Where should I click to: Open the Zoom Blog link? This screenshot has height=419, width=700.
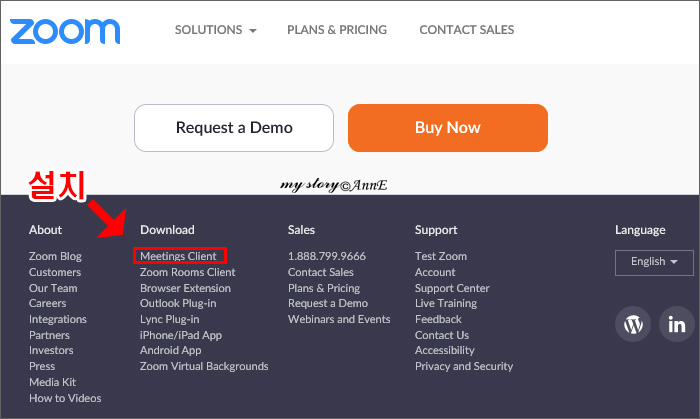55,256
